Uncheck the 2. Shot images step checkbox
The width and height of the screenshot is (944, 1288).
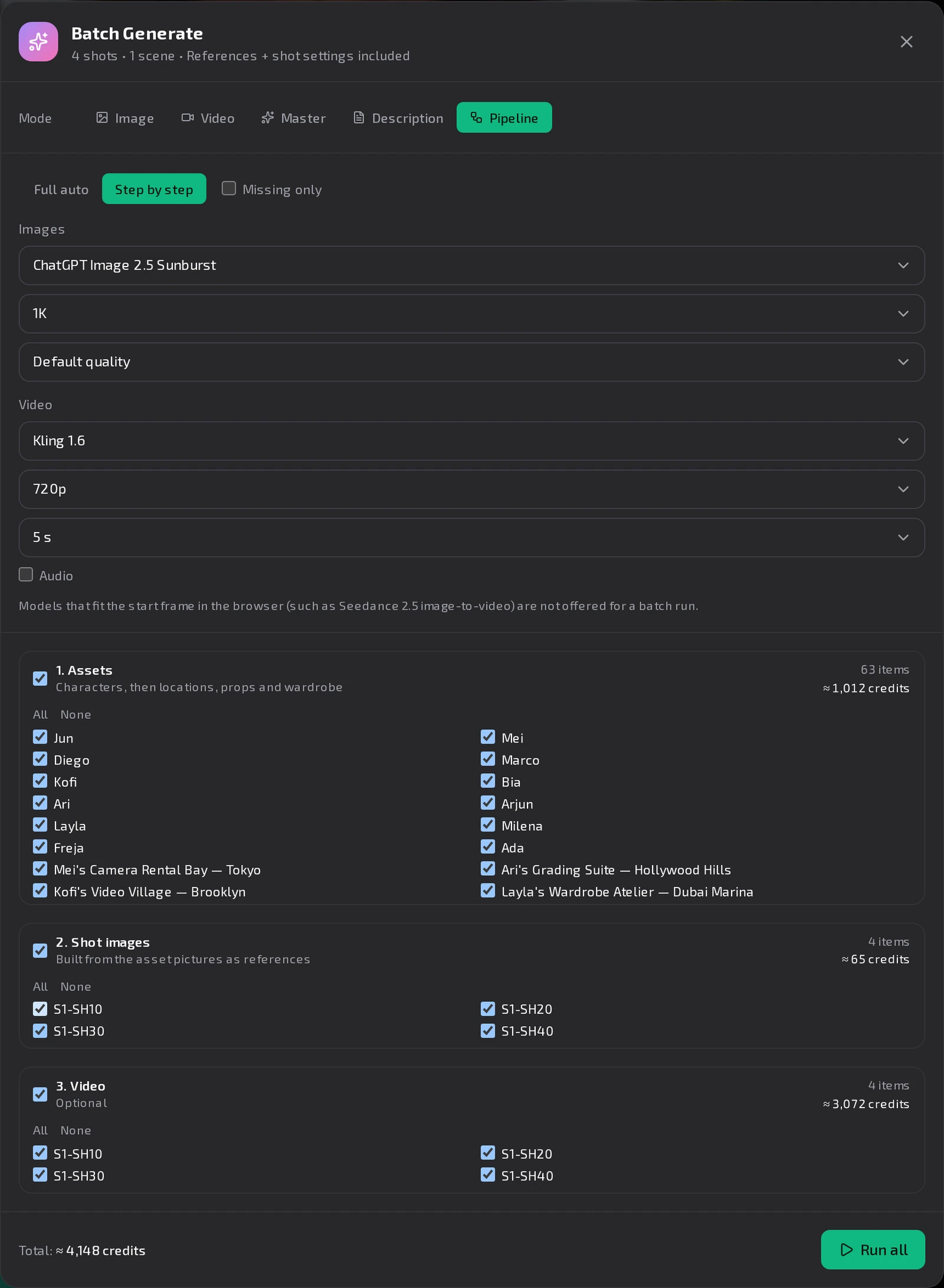(40, 951)
